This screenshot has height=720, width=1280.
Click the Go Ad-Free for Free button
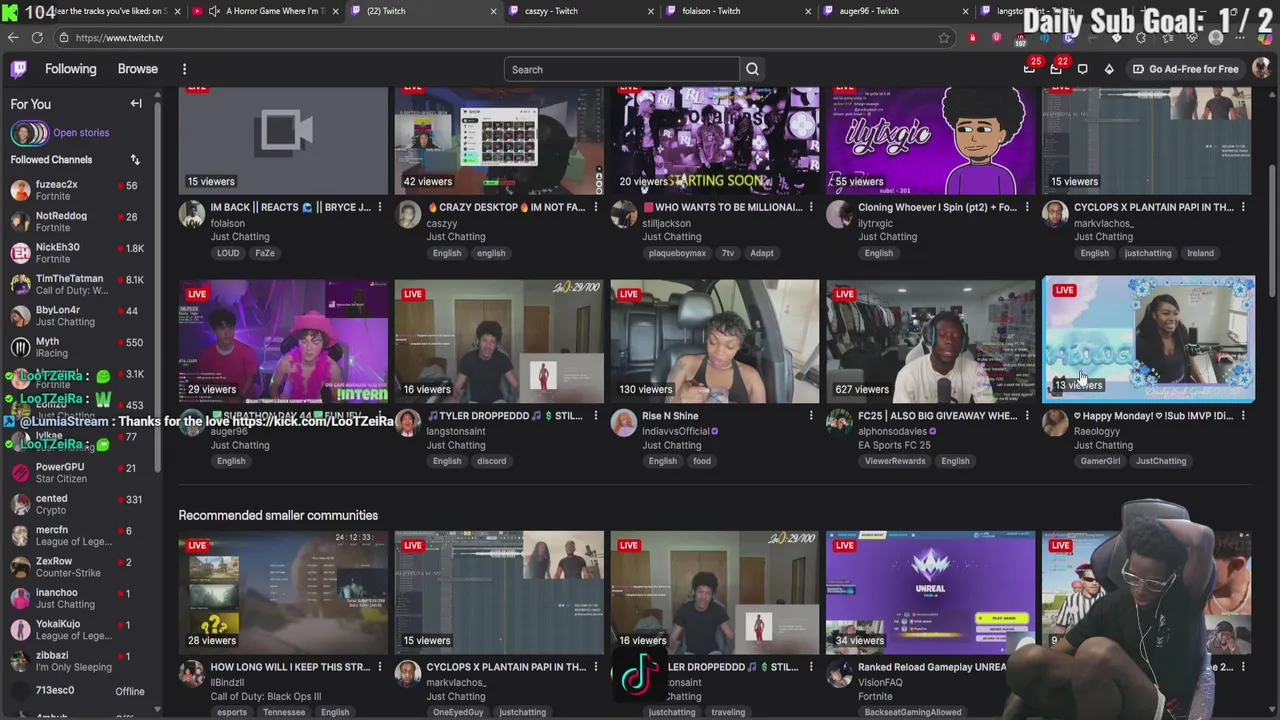[x=1185, y=69]
